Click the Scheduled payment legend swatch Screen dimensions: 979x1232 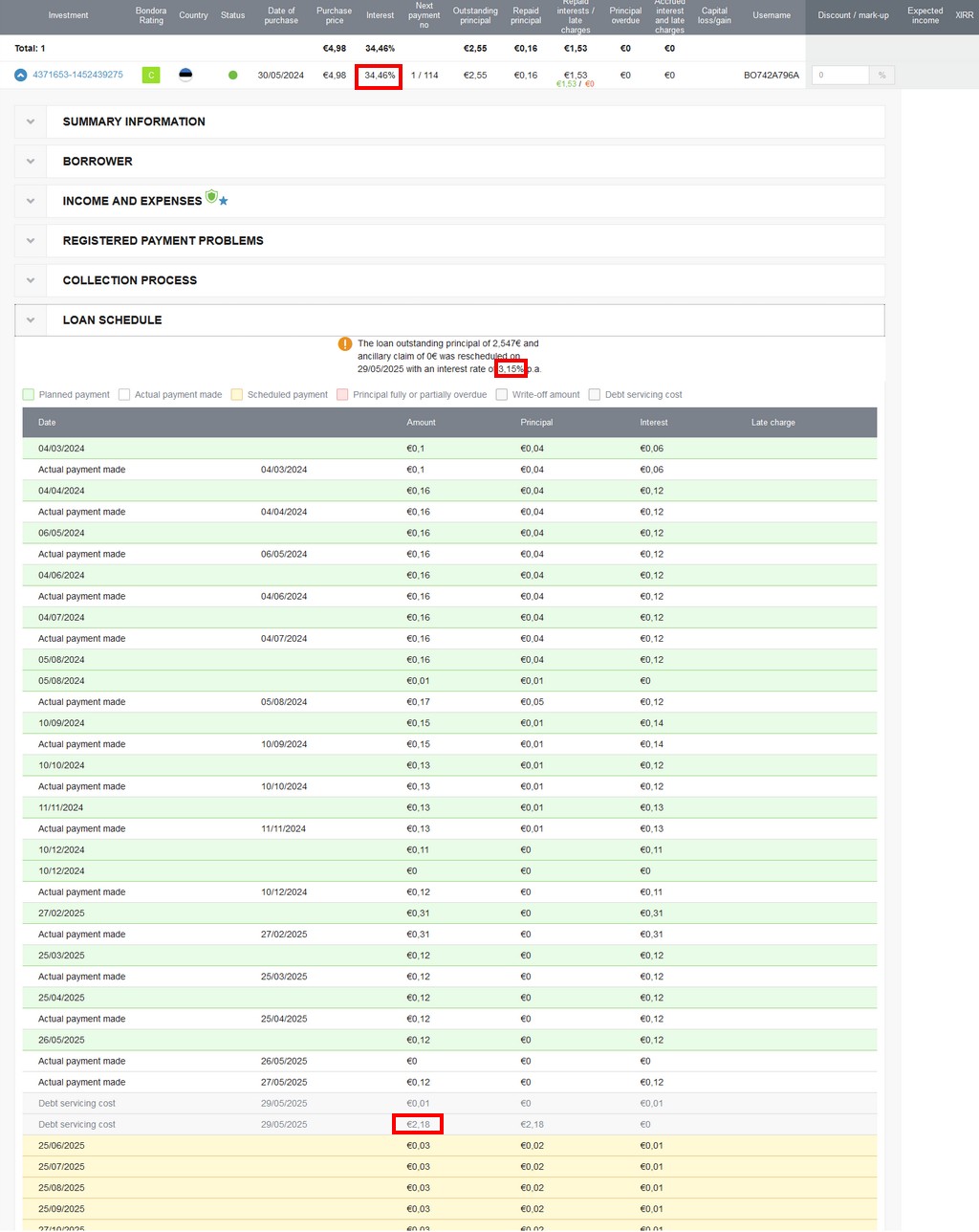tap(237, 394)
